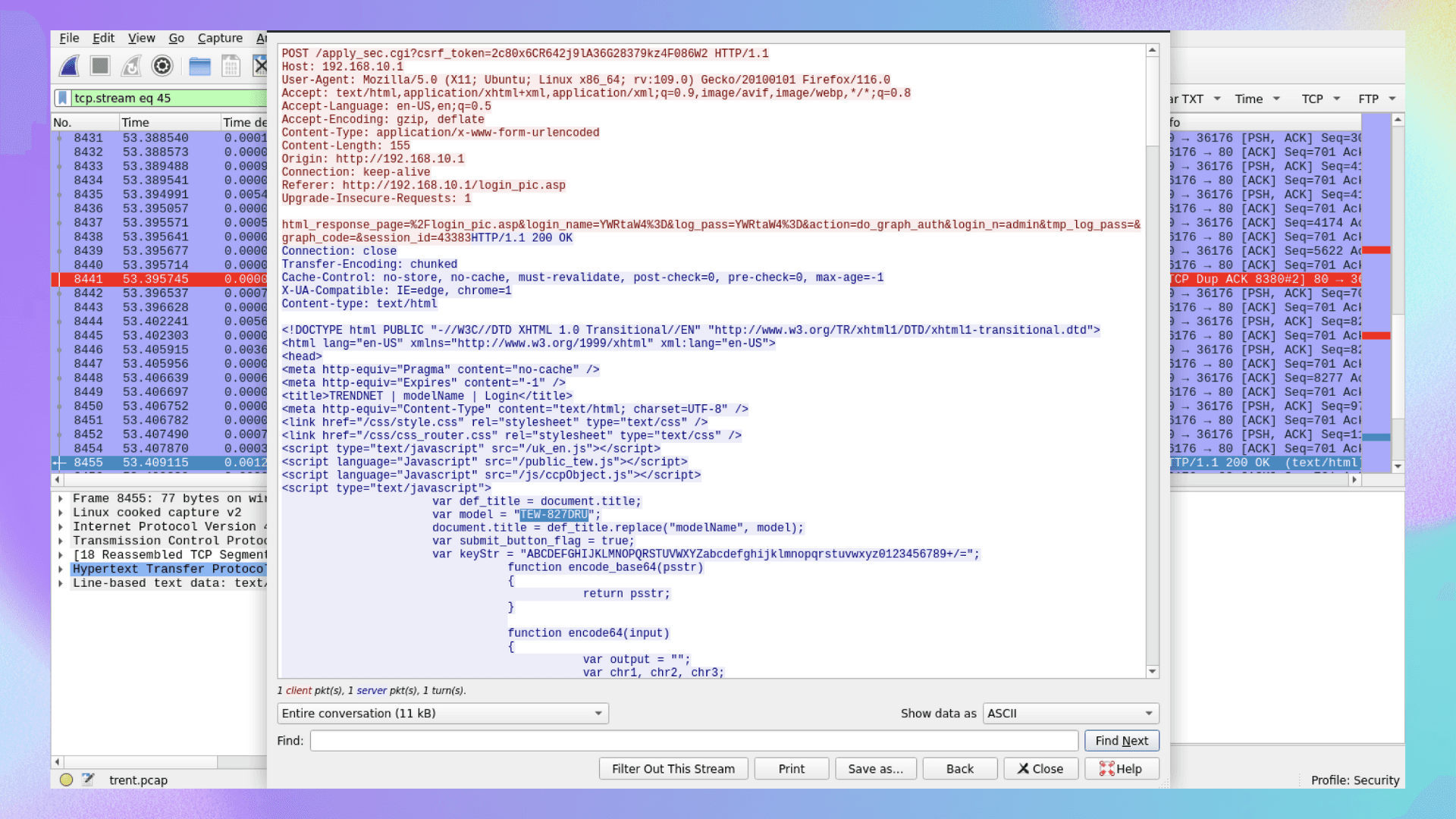The width and height of the screenshot is (1456, 819).
Task: Open display filter bookmarks icon
Action: click(63, 98)
